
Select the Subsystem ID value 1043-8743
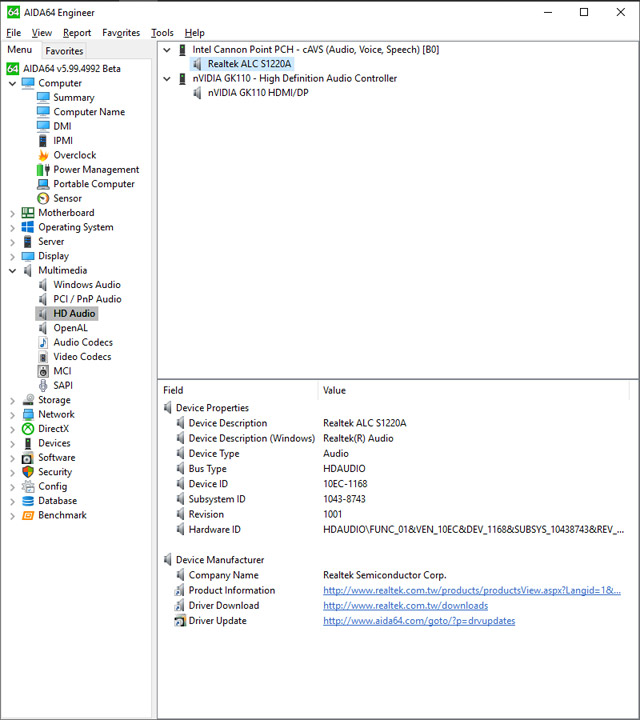344,499
